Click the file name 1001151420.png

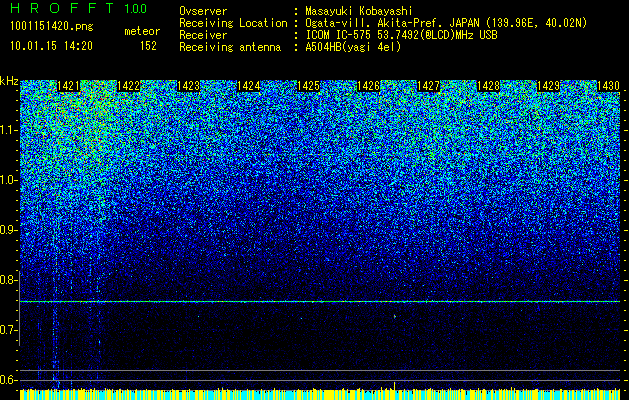tap(52, 27)
